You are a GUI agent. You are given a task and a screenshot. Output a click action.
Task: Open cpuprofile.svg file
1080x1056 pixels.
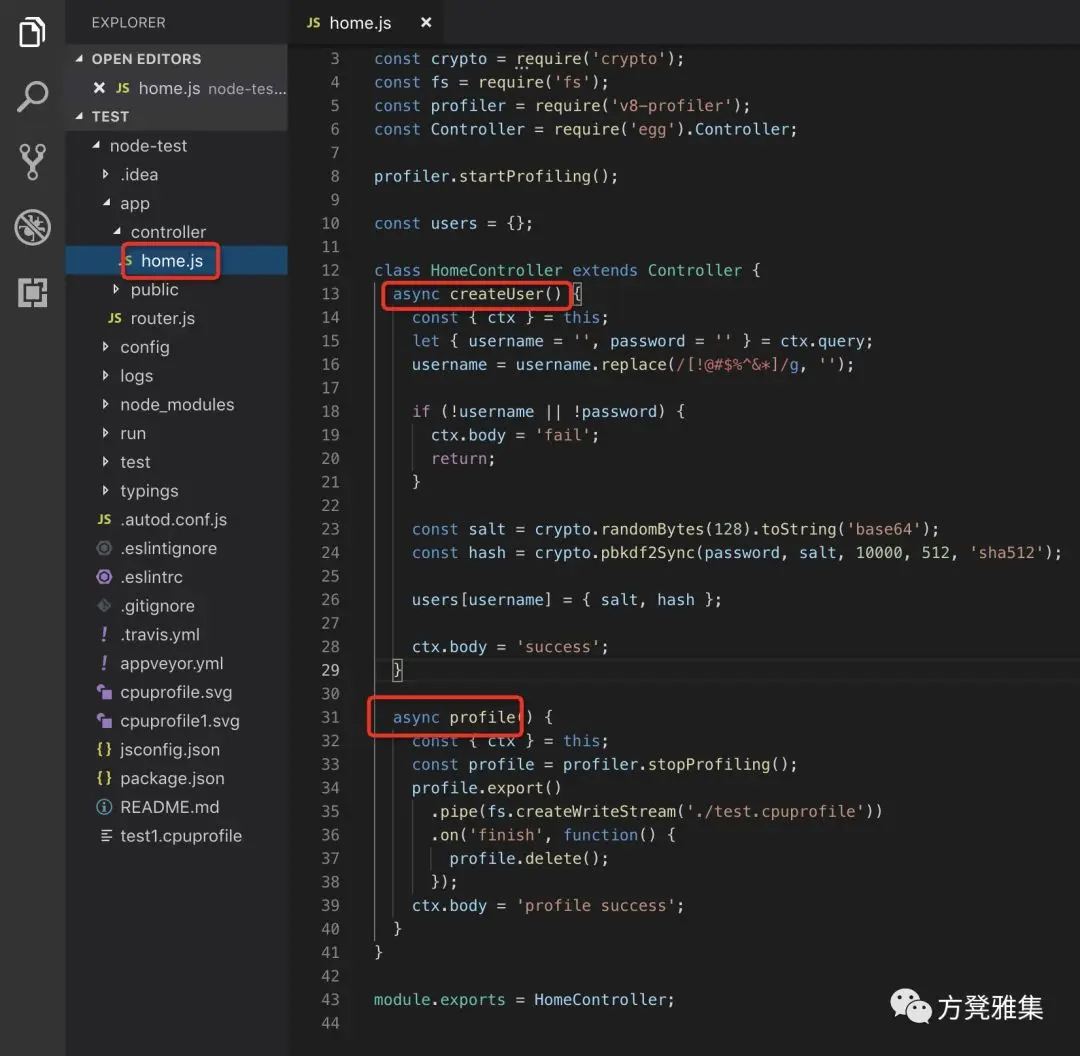[x=176, y=692]
